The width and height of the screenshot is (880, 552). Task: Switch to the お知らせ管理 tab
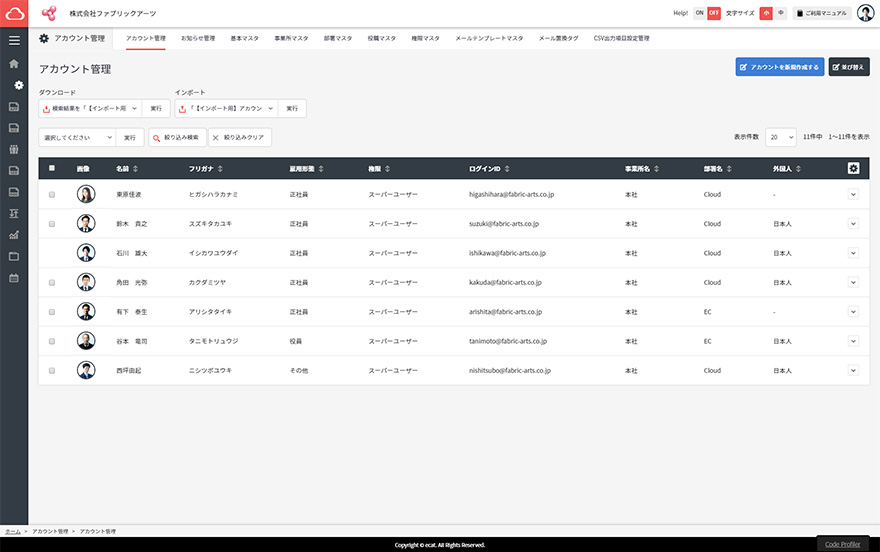coord(198,38)
